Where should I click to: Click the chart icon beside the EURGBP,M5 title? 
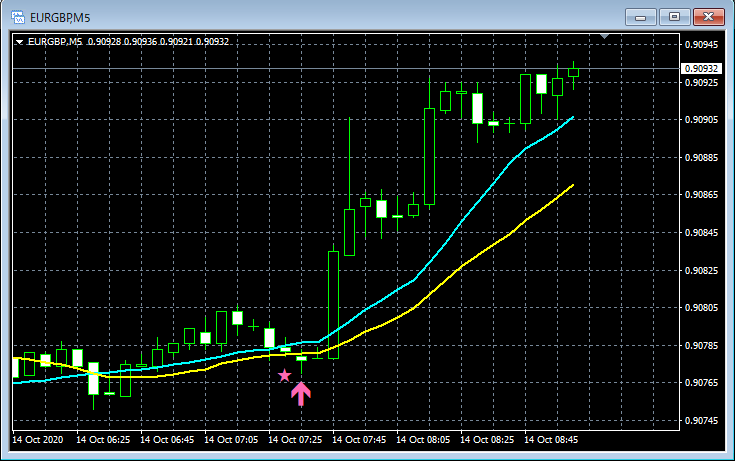(x=18, y=17)
